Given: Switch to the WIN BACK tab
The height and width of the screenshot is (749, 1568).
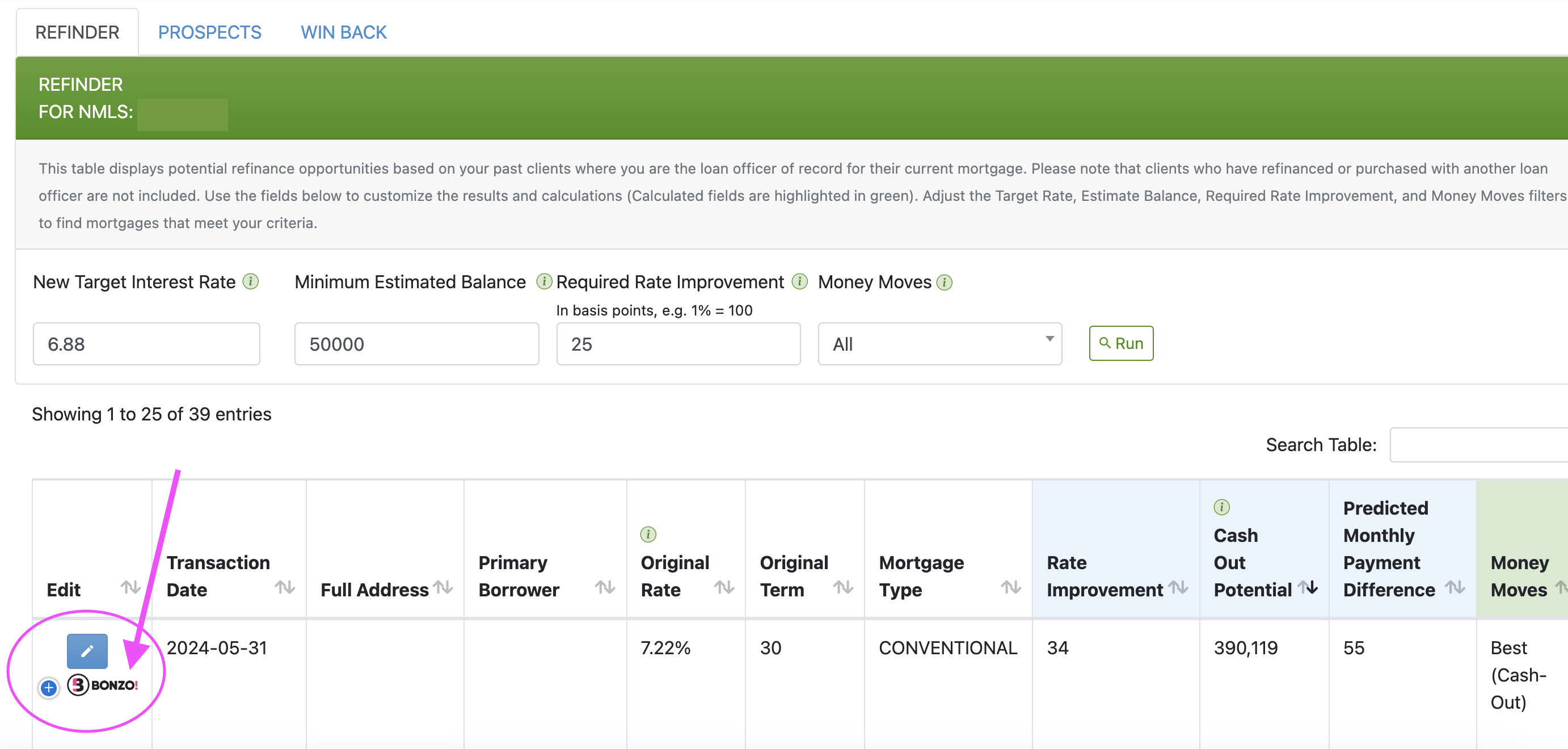Looking at the screenshot, I should click(x=344, y=32).
